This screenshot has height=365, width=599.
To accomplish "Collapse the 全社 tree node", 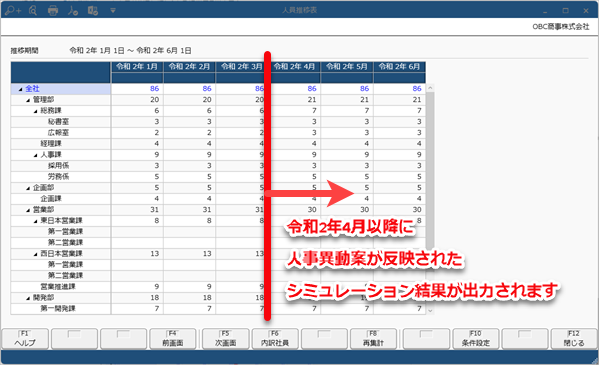I will click(x=20, y=89).
